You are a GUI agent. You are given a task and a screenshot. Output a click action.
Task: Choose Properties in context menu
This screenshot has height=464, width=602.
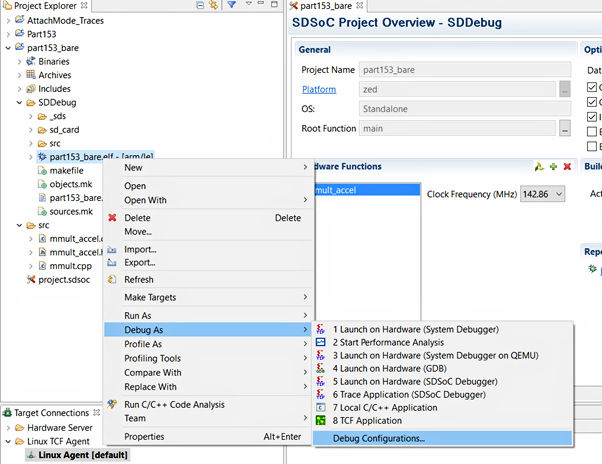(x=208, y=436)
